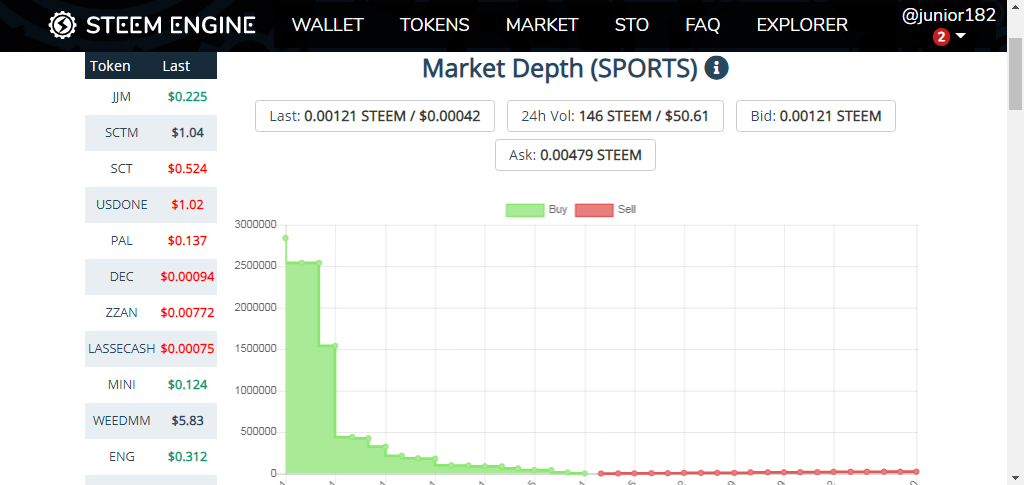The image size is (1024, 485).
Task: Toggle the green Buy legend swatch
Action: (525, 210)
